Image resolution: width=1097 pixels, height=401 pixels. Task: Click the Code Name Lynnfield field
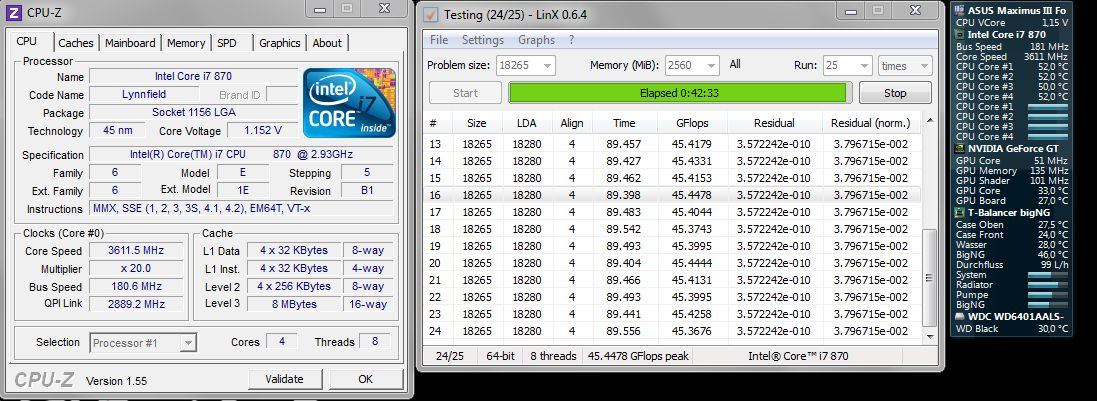click(x=144, y=94)
